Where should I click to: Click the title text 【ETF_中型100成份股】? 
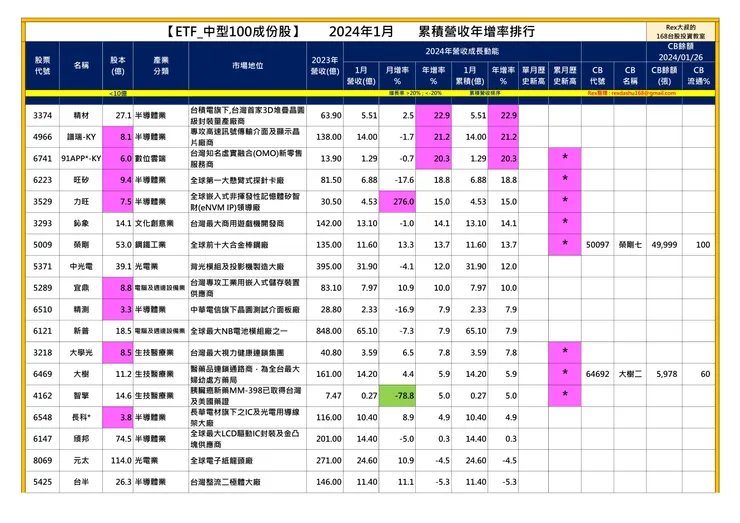point(233,32)
